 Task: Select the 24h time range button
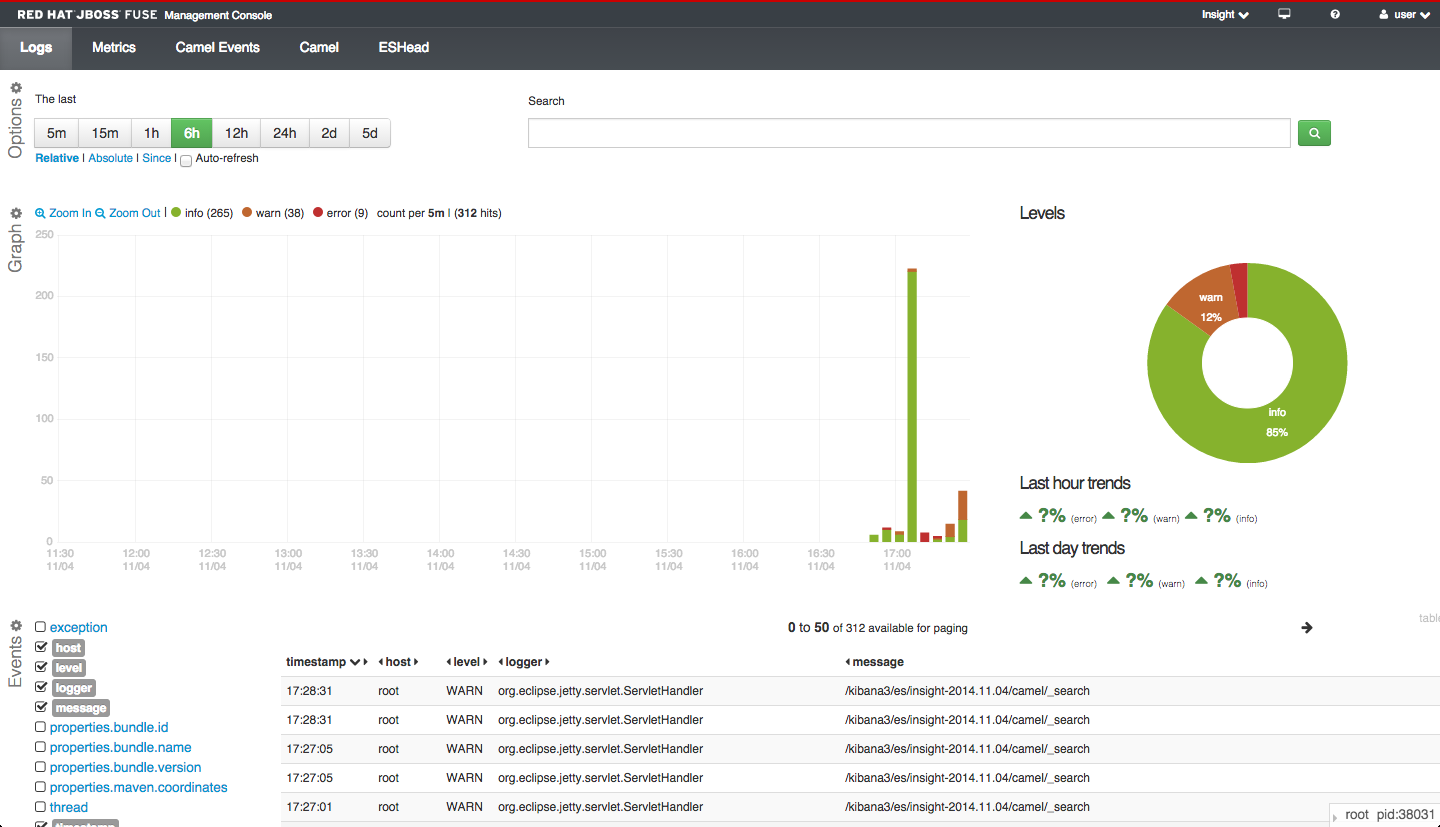[285, 133]
